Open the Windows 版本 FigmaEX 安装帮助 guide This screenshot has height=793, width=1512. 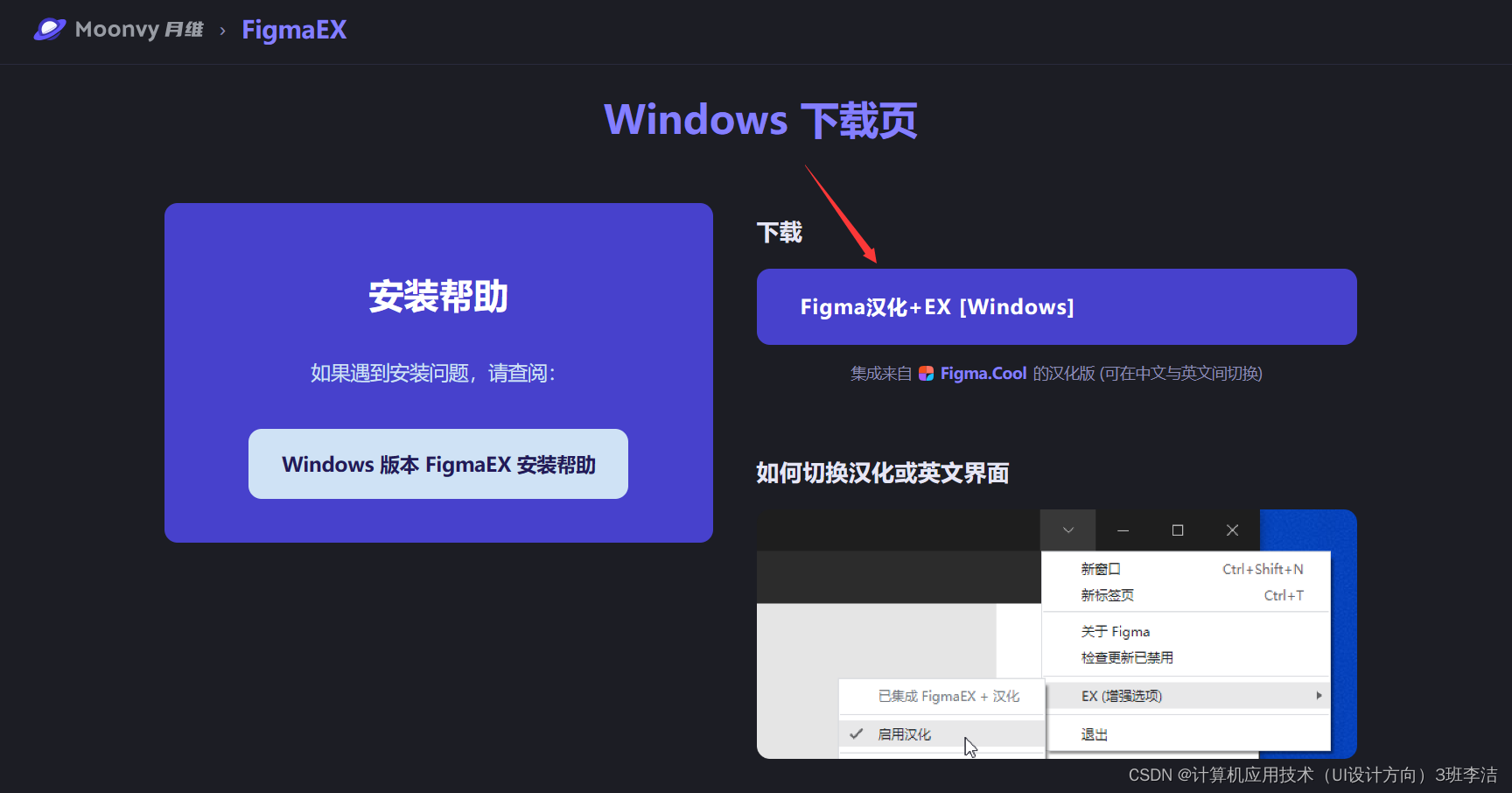pos(437,464)
